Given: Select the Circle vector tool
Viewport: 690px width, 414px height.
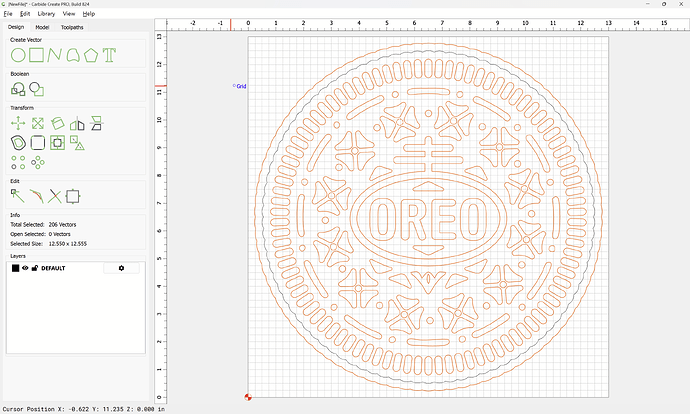Looking at the screenshot, I should tap(18, 53).
